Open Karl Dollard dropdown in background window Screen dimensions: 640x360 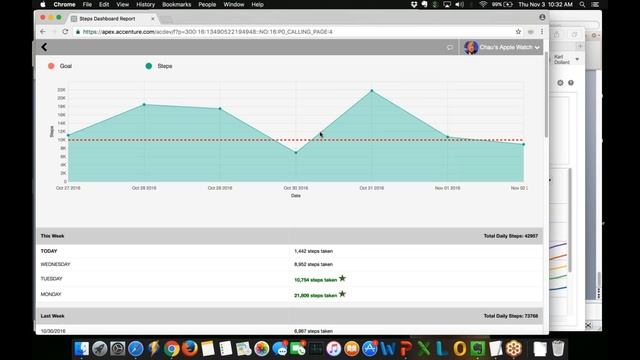click(566, 60)
